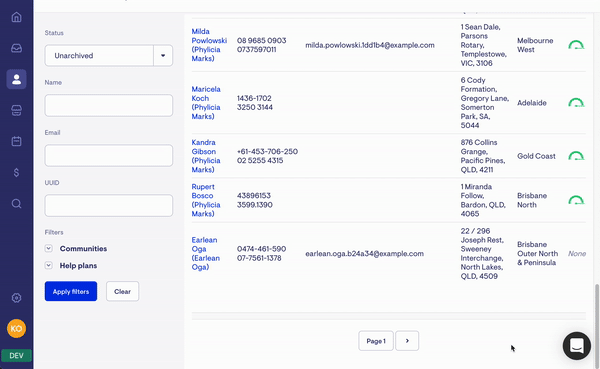Select the People icon in sidebar
This screenshot has width=600, height=369.
click(x=16, y=79)
